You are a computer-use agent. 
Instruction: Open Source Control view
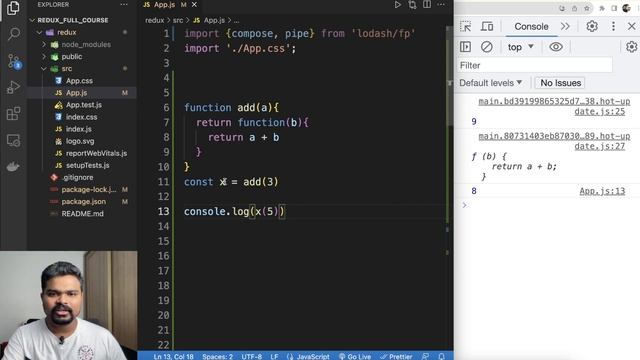[x=14, y=61]
